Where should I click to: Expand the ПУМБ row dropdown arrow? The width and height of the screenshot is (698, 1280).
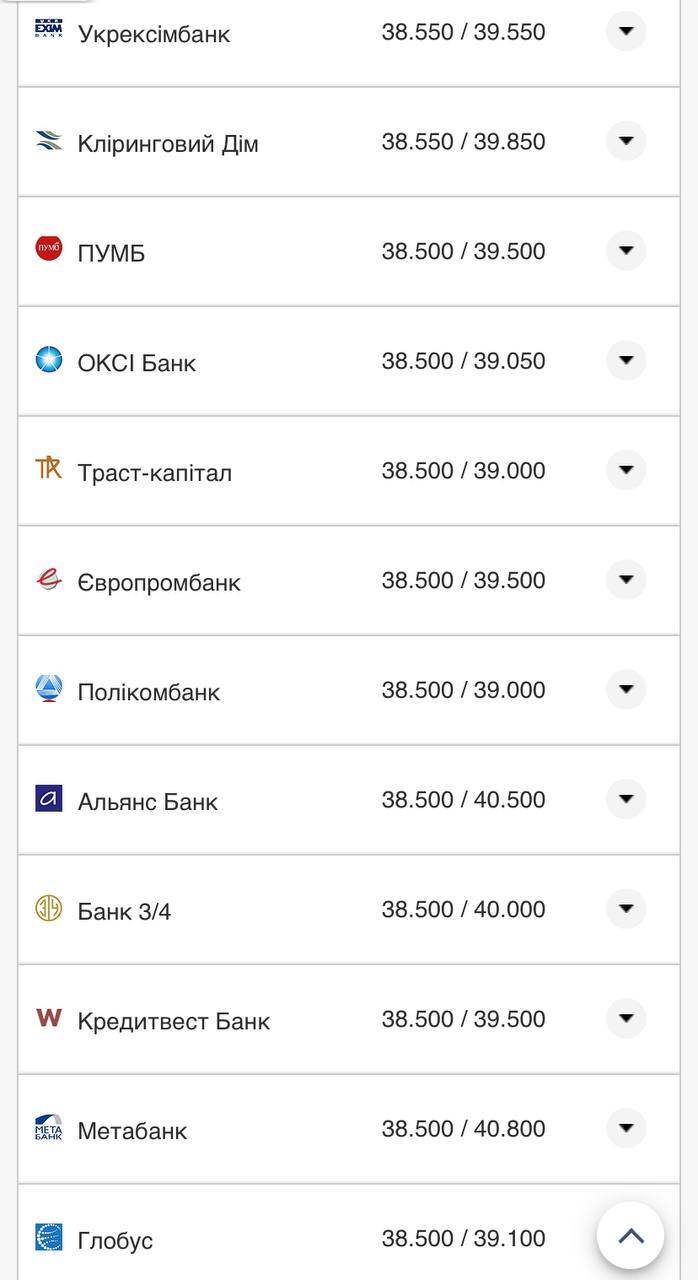click(626, 250)
